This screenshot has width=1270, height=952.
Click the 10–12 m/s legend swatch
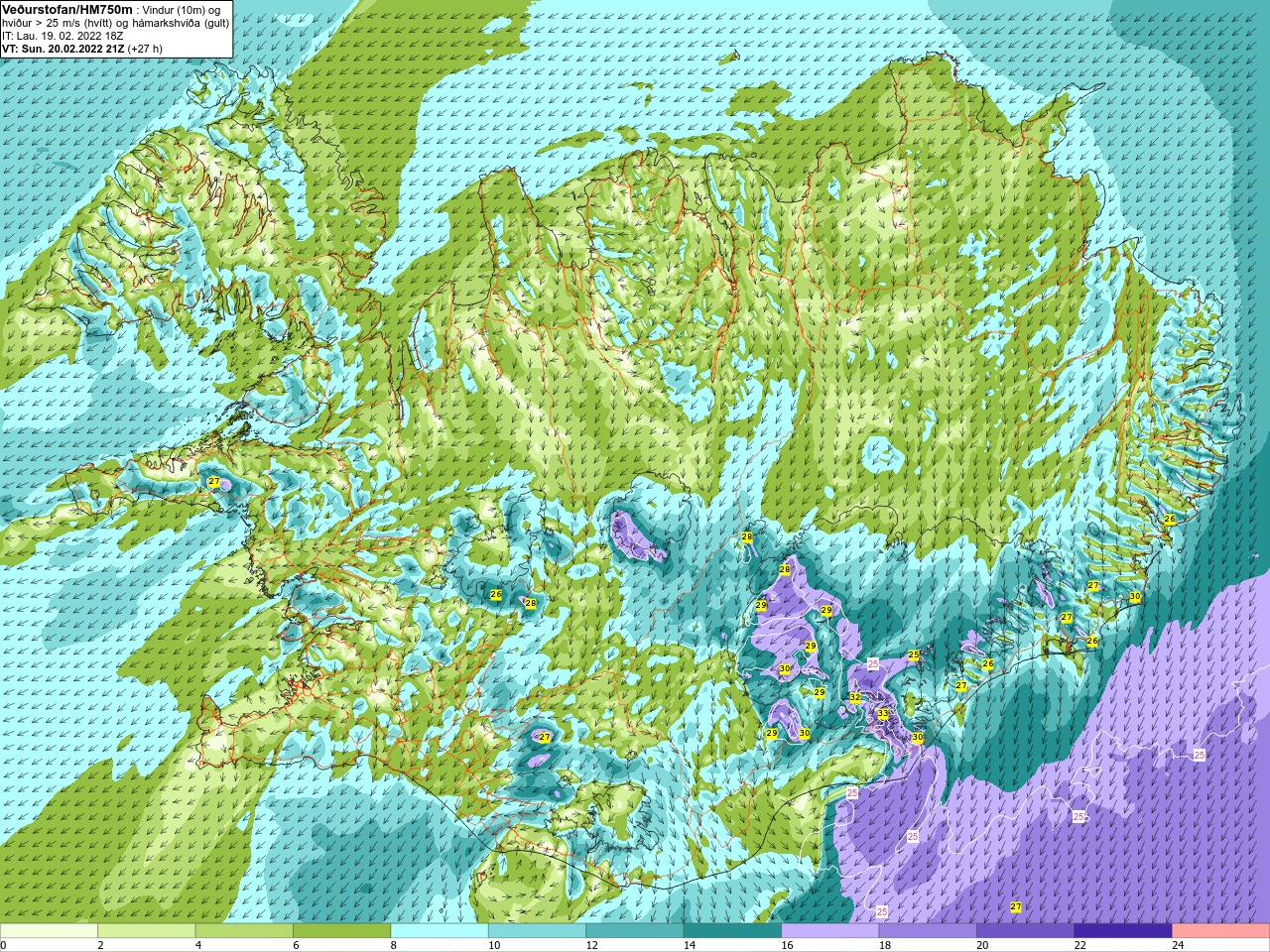[x=537, y=931]
